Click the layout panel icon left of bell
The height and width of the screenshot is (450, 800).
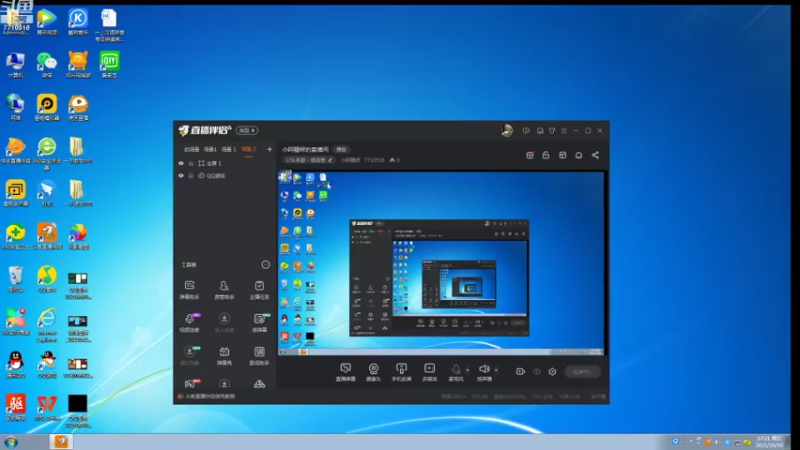click(562, 155)
